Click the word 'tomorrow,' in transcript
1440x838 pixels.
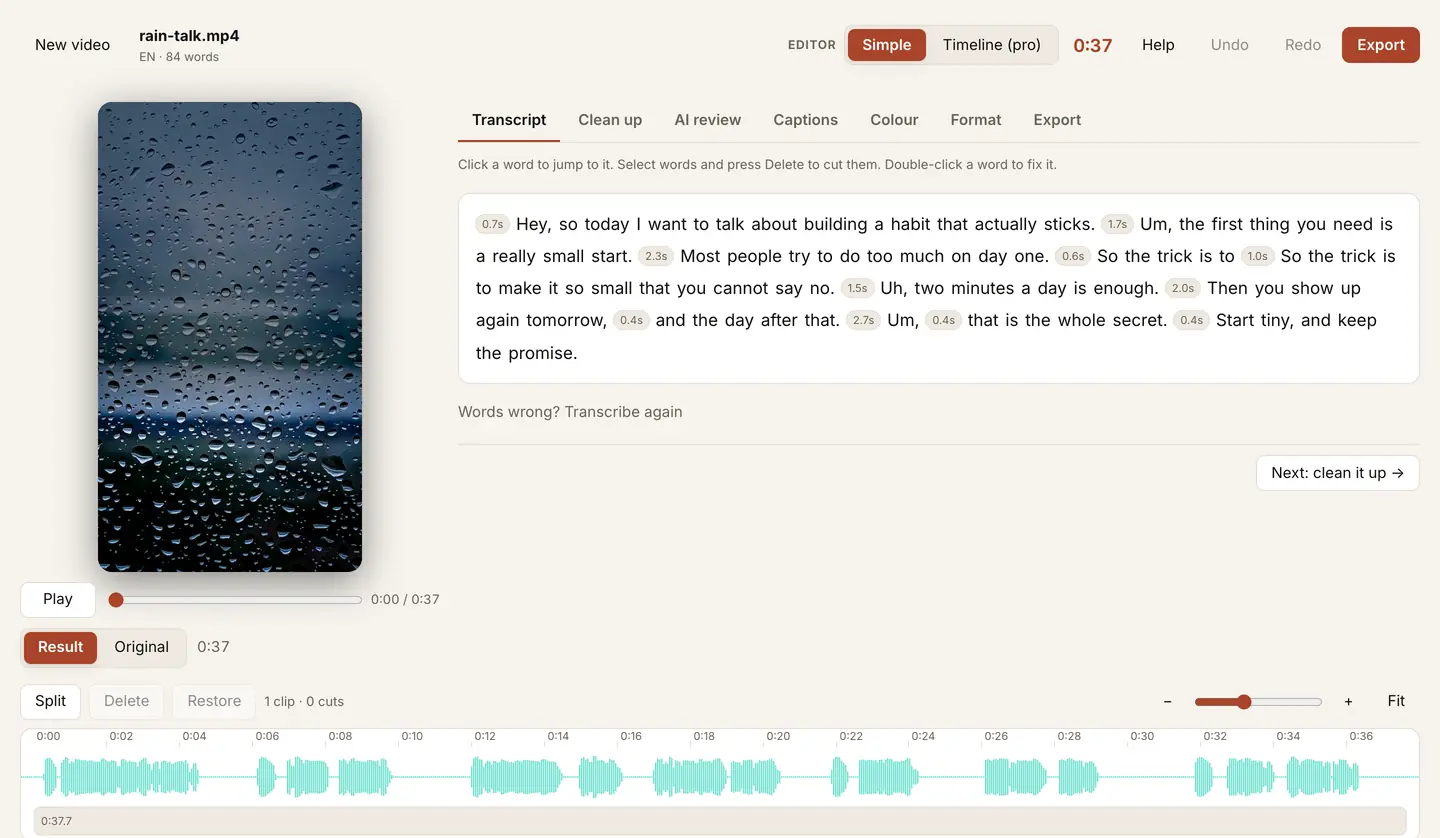coord(566,321)
